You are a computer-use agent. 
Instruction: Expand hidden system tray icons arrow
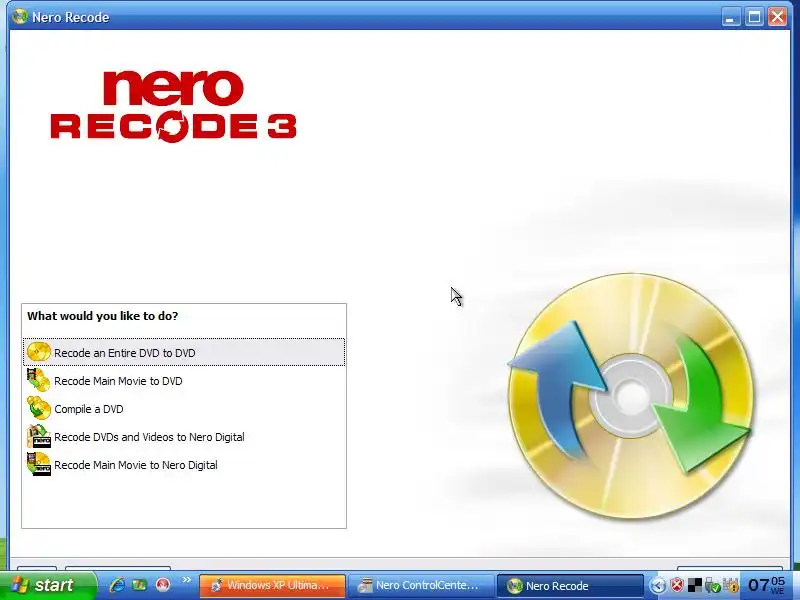658,586
